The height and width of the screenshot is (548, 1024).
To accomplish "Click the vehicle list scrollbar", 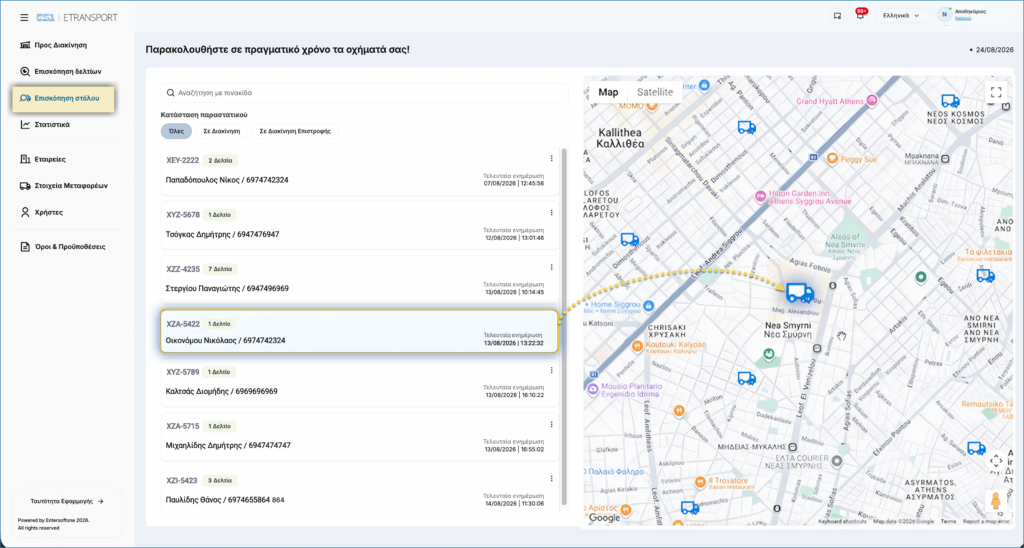I will tap(564, 327).
